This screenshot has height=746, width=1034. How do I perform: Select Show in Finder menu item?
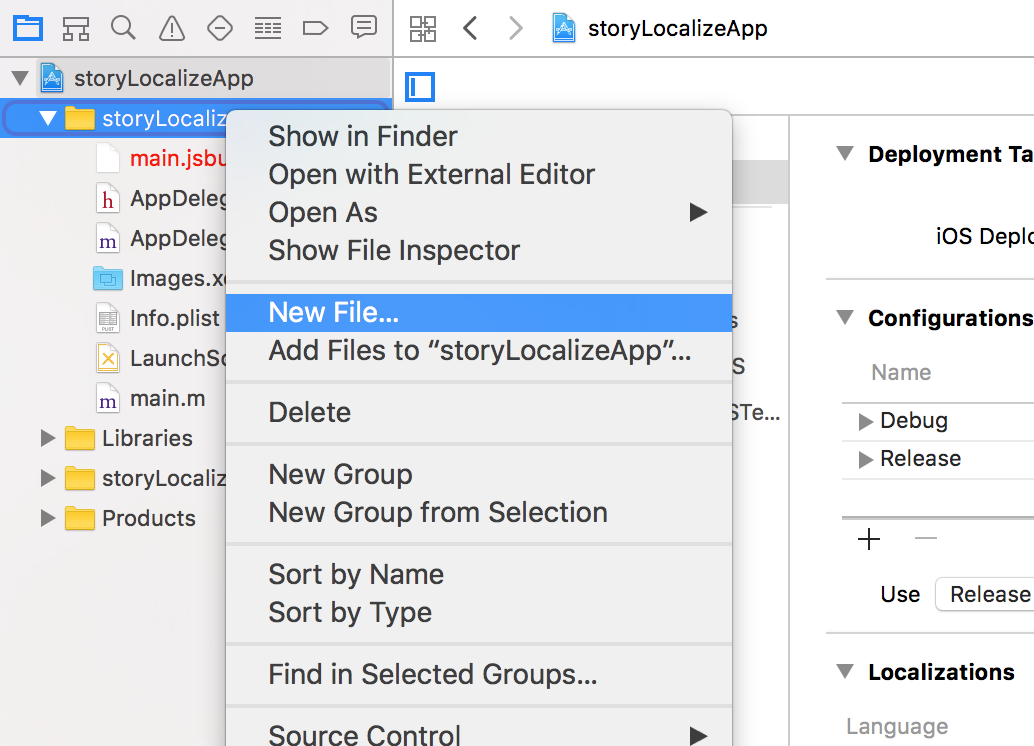click(363, 137)
